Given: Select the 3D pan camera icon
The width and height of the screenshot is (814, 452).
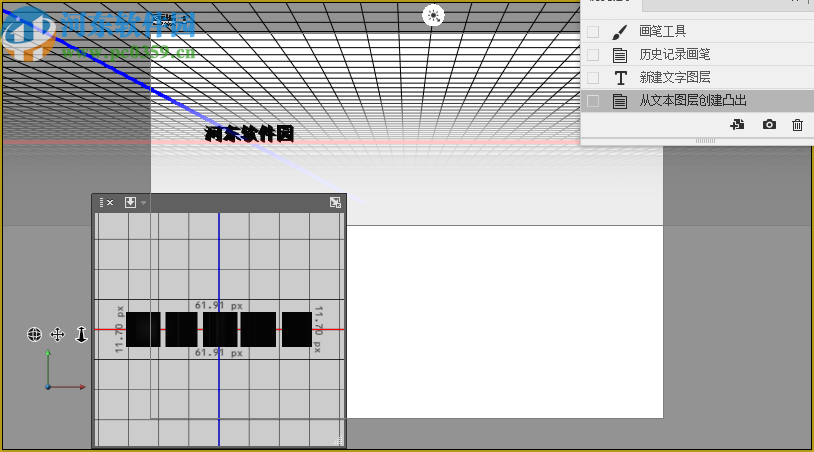Looking at the screenshot, I should click(x=57, y=335).
